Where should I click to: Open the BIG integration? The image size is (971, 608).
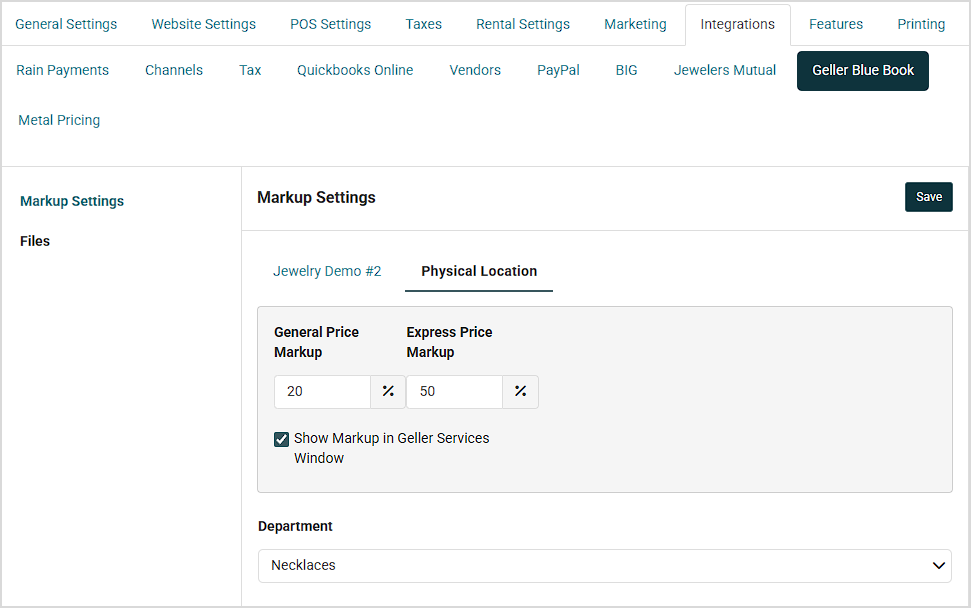tap(626, 70)
